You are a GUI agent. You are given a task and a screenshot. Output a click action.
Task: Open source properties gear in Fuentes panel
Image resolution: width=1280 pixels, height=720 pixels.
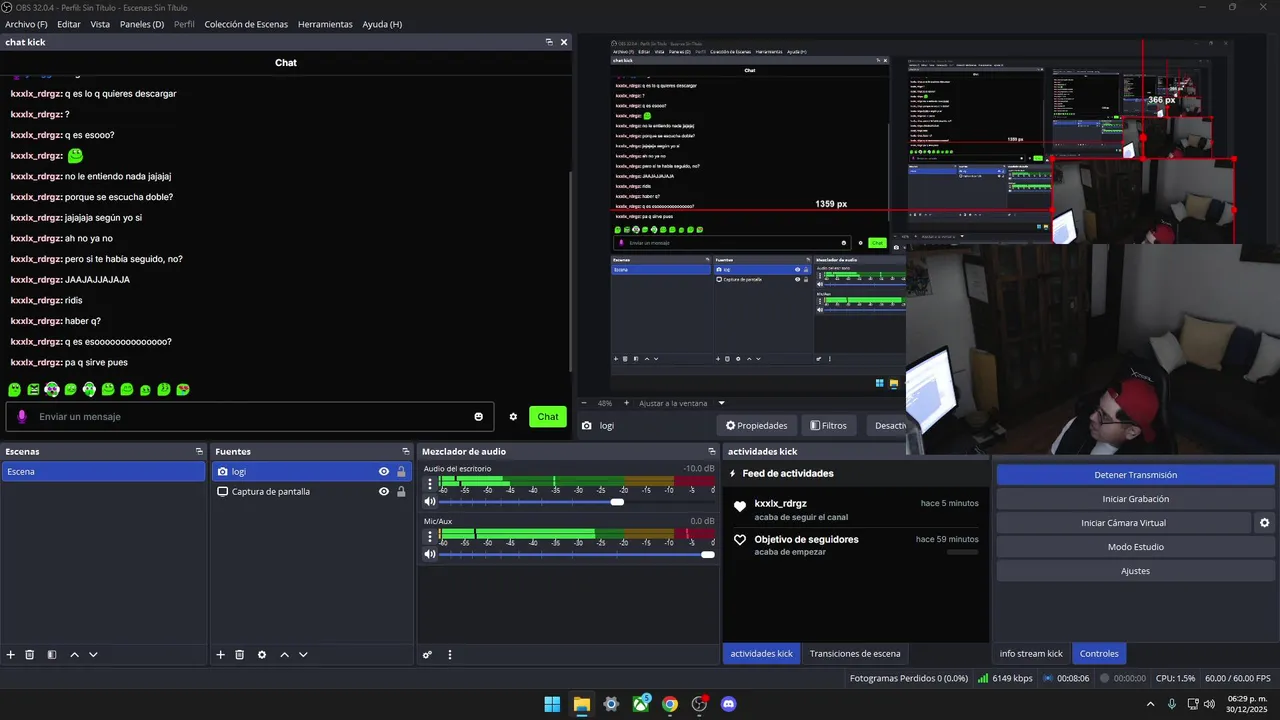(x=262, y=655)
